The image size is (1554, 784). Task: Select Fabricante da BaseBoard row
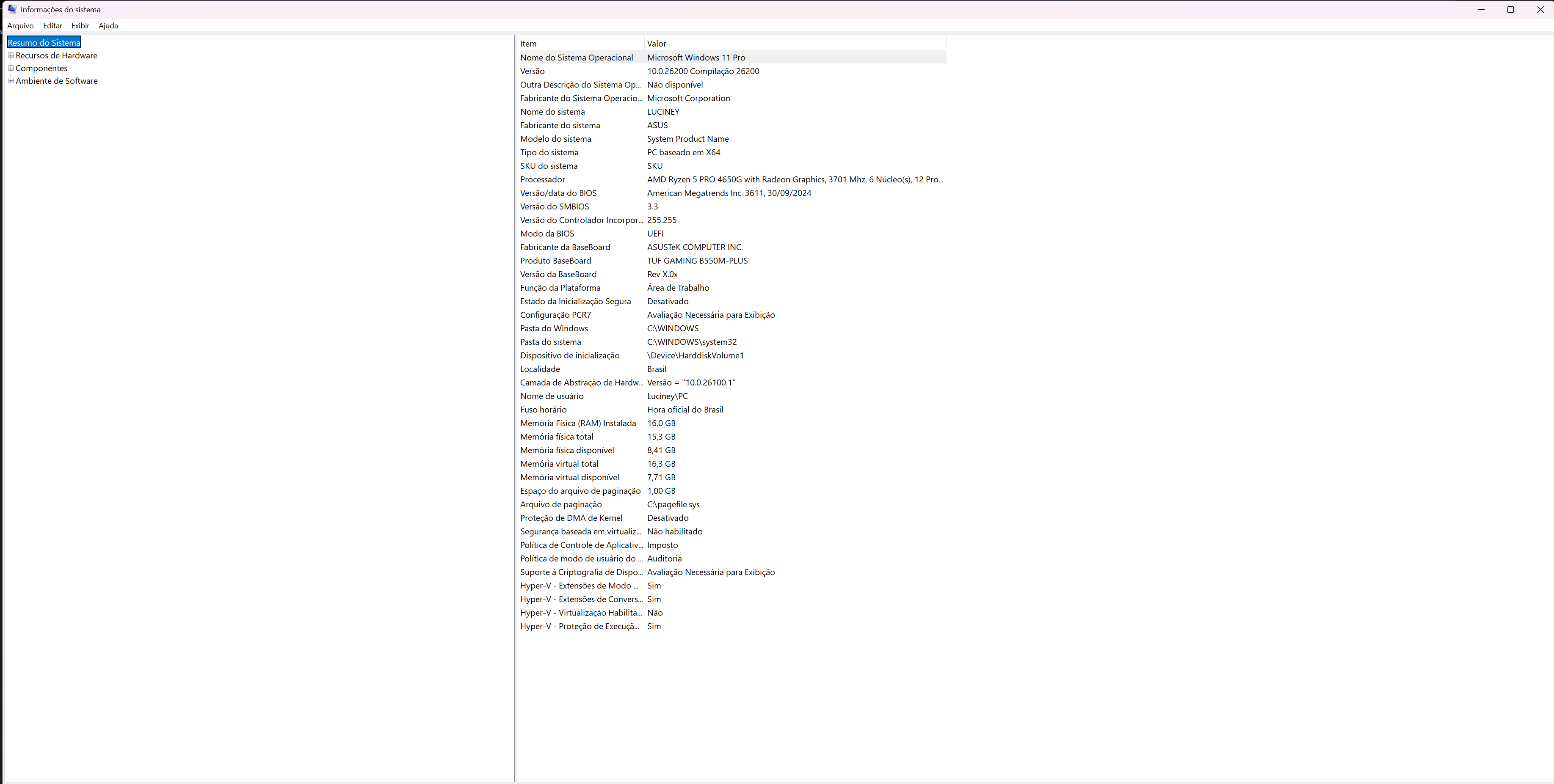(732, 247)
